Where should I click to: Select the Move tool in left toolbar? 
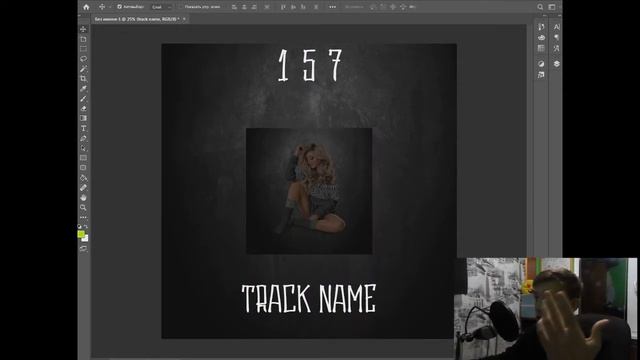(x=83, y=29)
